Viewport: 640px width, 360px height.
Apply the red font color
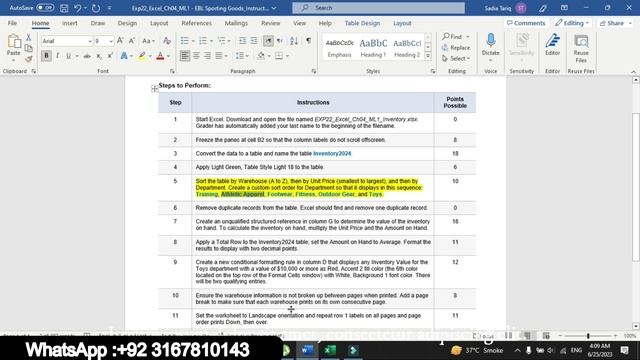pos(160,56)
